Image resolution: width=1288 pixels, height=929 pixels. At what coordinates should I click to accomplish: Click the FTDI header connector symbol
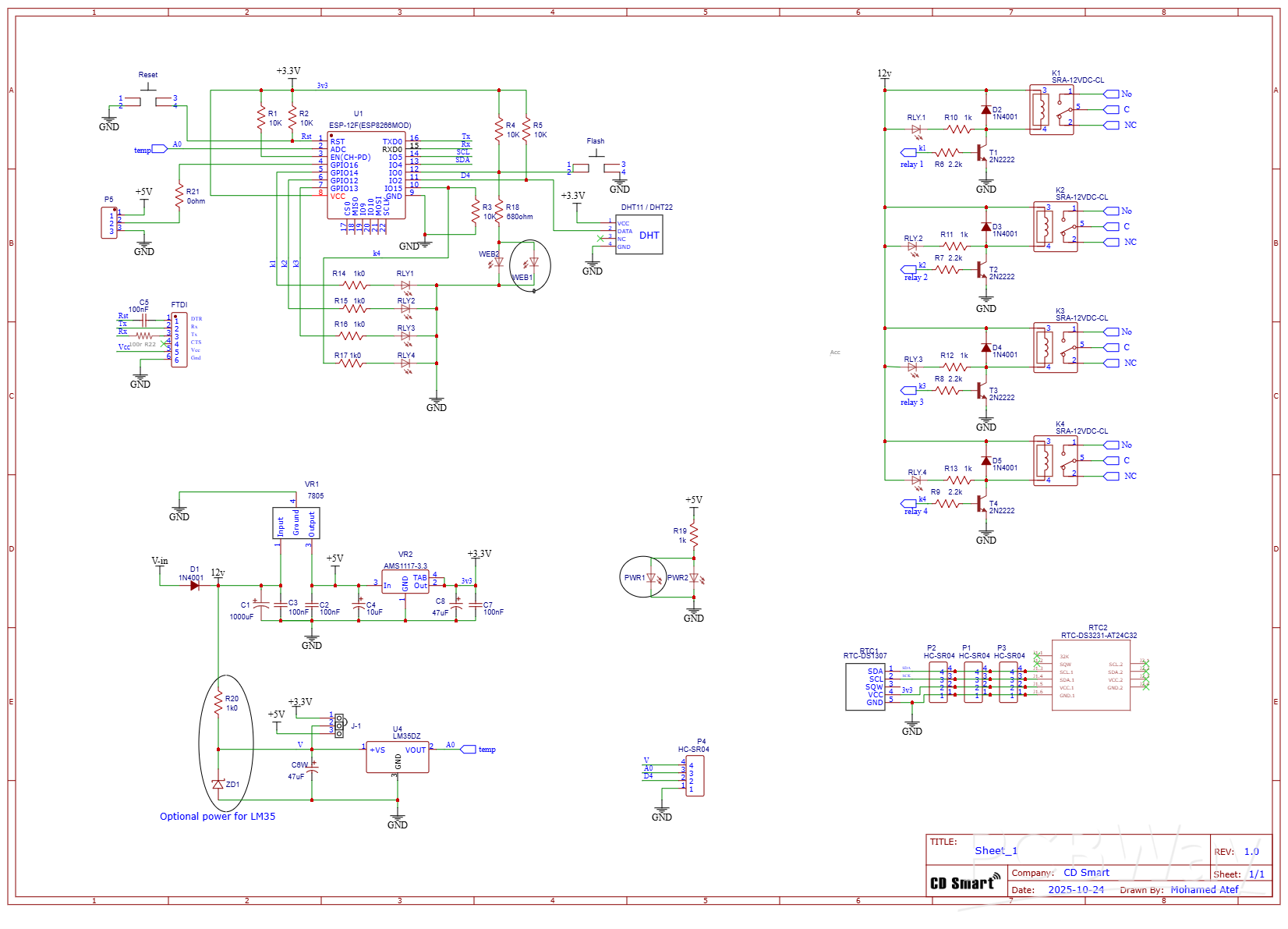[x=178, y=339]
